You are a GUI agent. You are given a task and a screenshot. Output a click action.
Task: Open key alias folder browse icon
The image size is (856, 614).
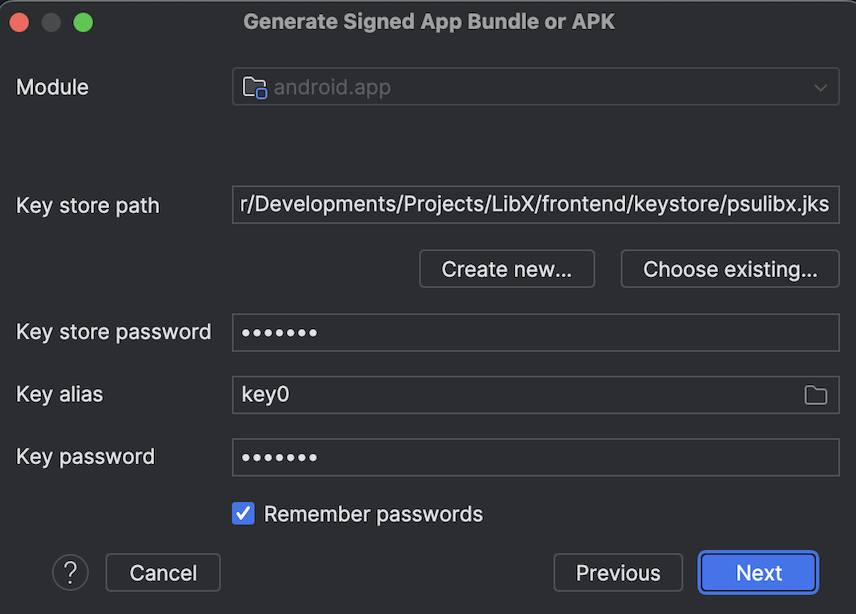point(816,395)
